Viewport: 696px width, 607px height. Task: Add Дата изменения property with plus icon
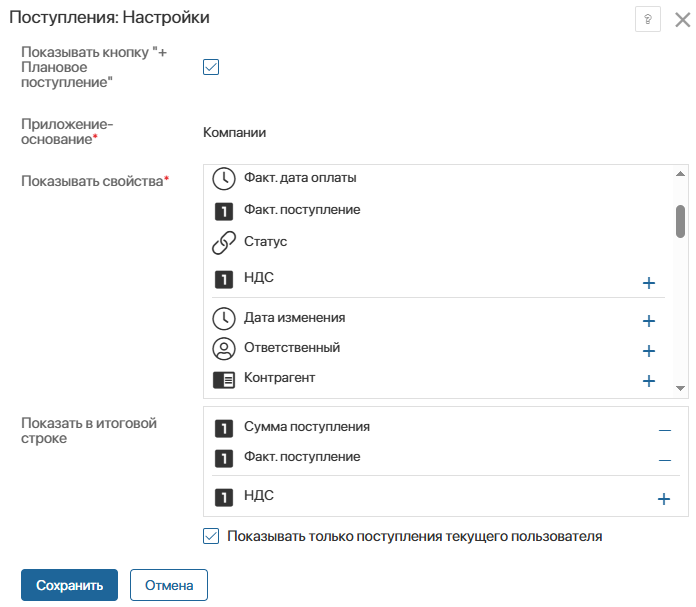(x=649, y=321)
